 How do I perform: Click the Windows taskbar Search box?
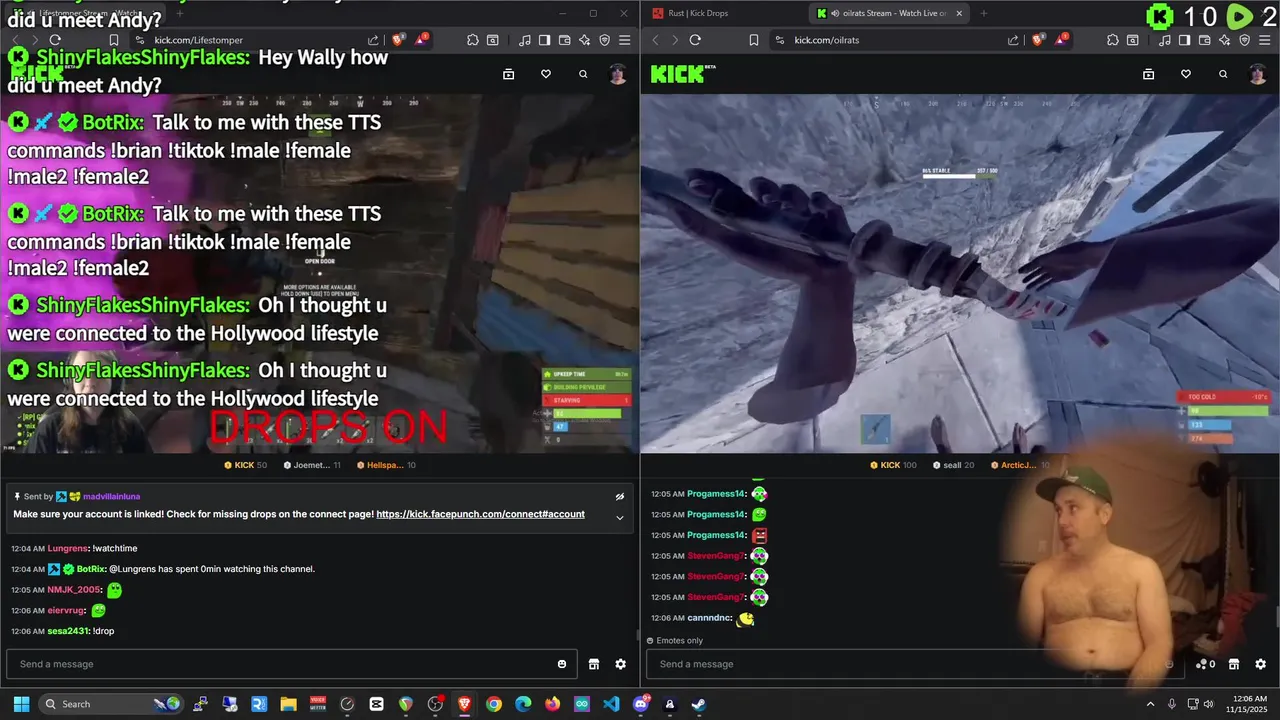(x=112, y=704)
